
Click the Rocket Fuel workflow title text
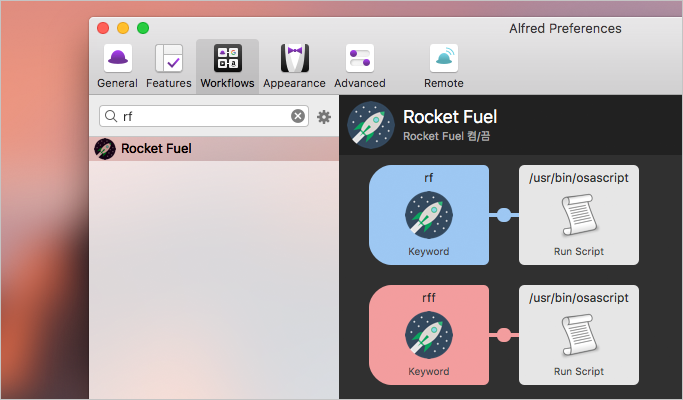point(450,117)
